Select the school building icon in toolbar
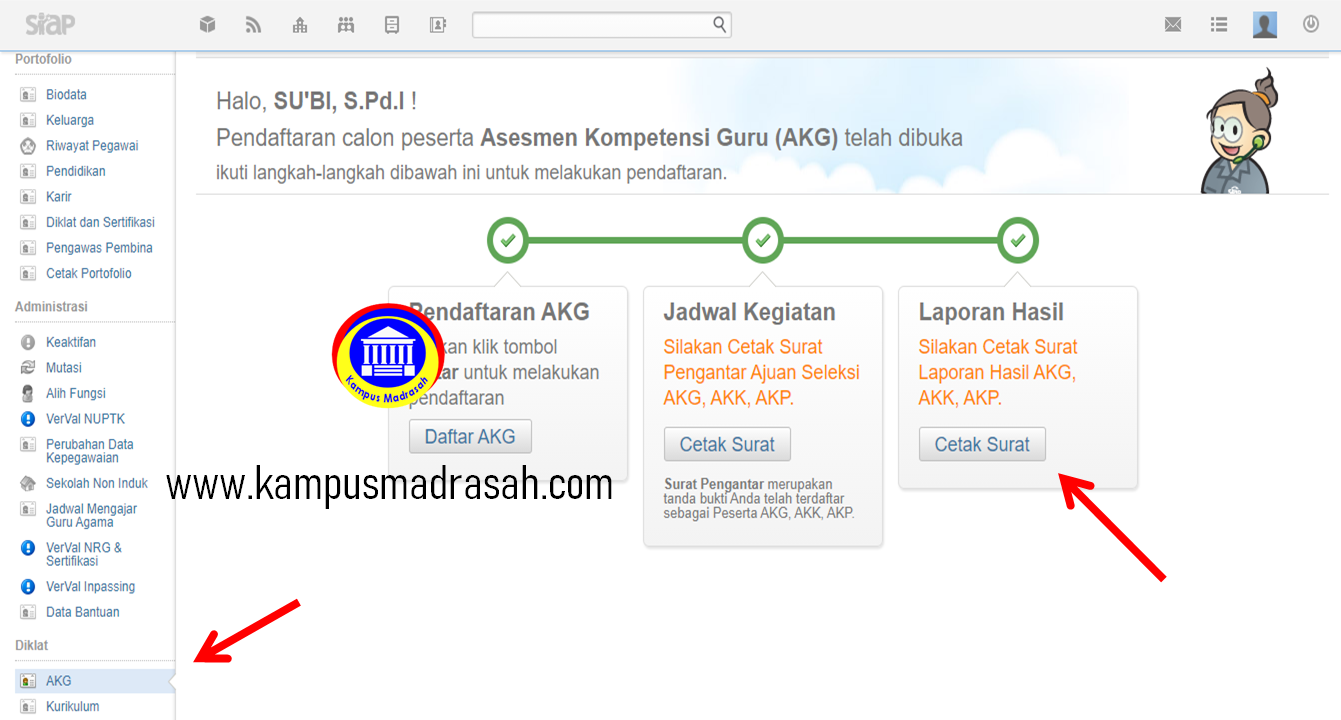 (300, 24)
